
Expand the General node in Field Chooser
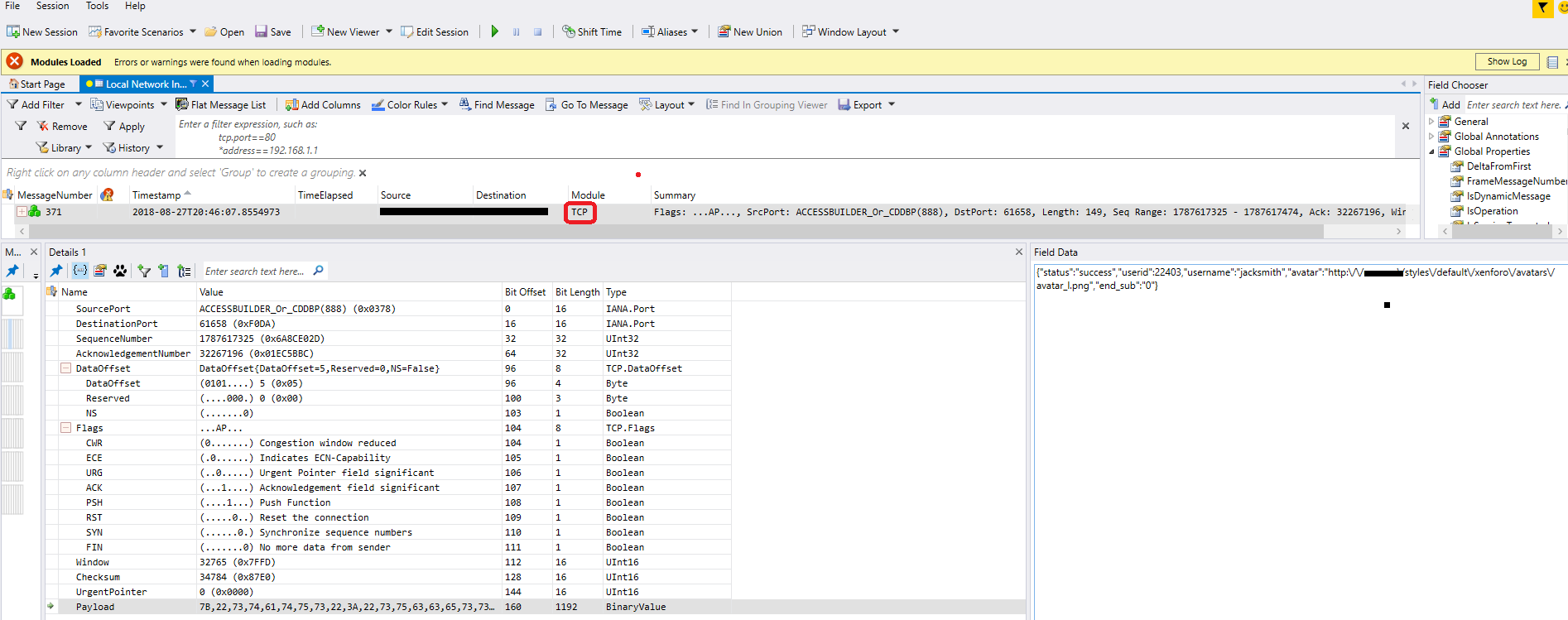click(1431, 122)
